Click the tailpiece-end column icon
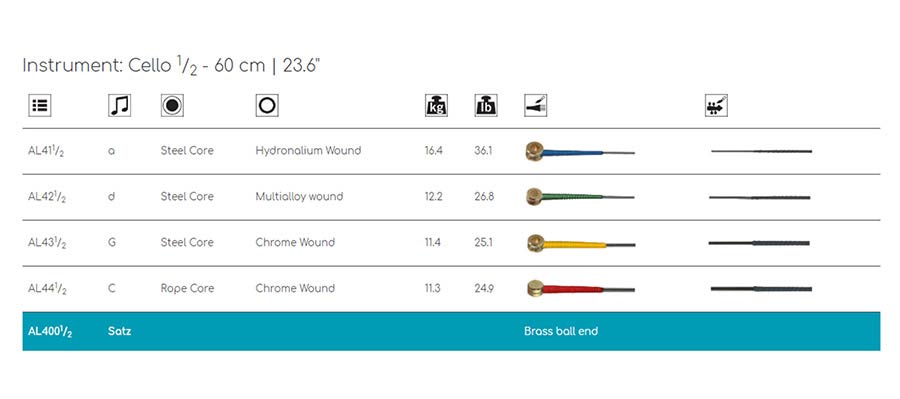900x399 pixels. (x=536, y=106)
